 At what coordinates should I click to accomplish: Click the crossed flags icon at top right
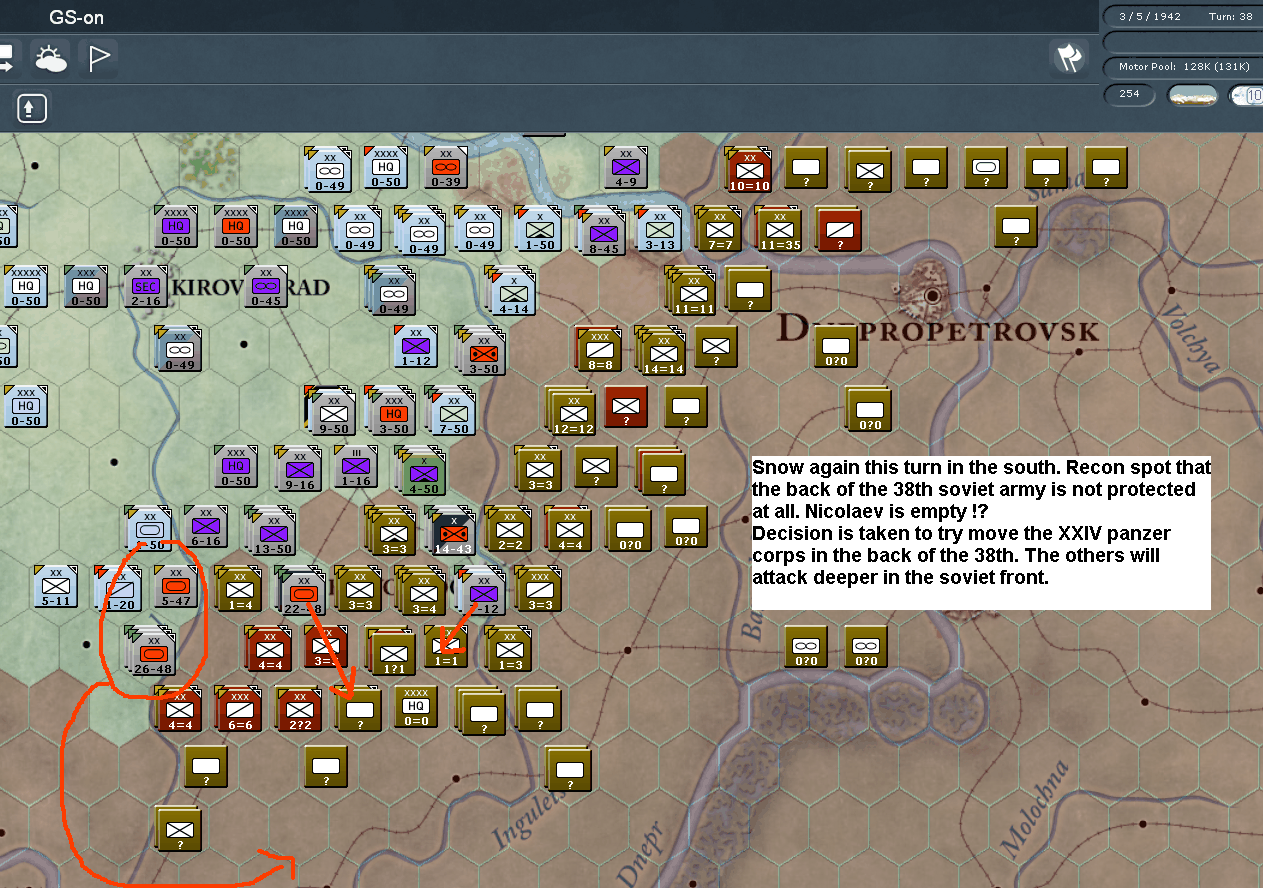1069,57
